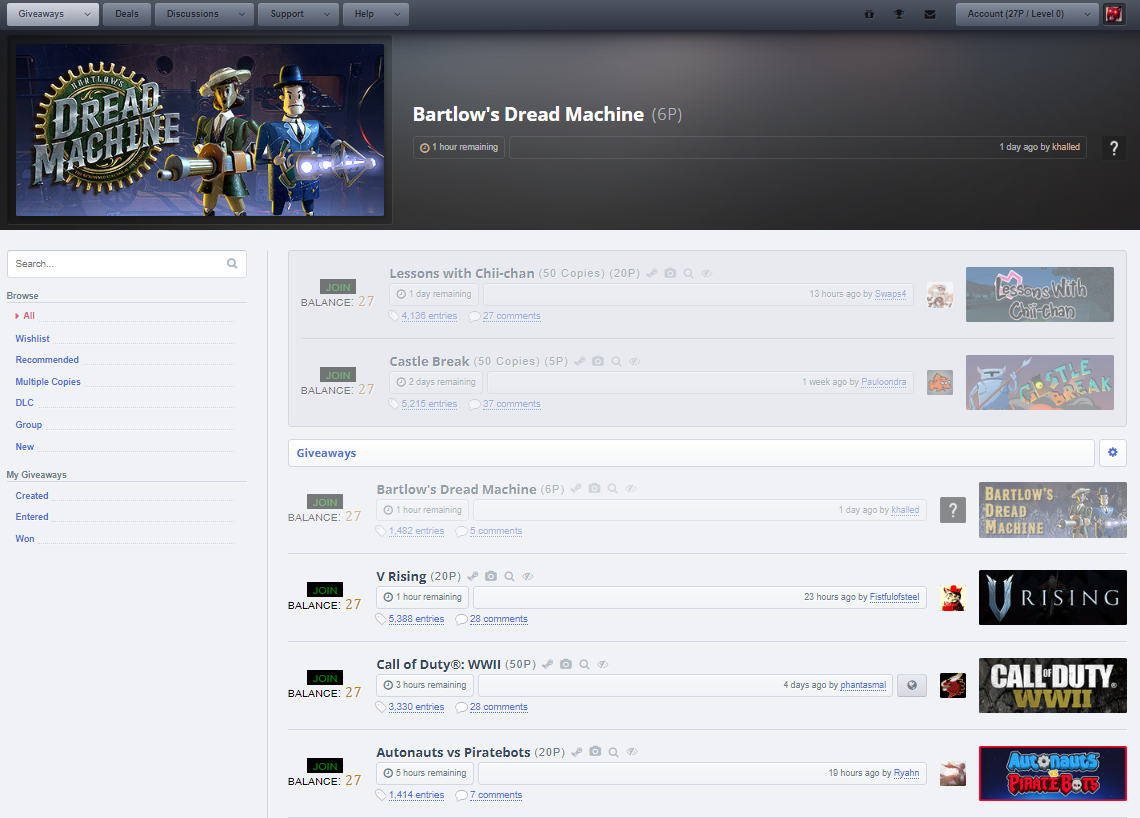Image resolution: width=1140 pixels, height=818 pixels.
Task: Expand the Discussions dropdown arrow
Action: (242, 14)
